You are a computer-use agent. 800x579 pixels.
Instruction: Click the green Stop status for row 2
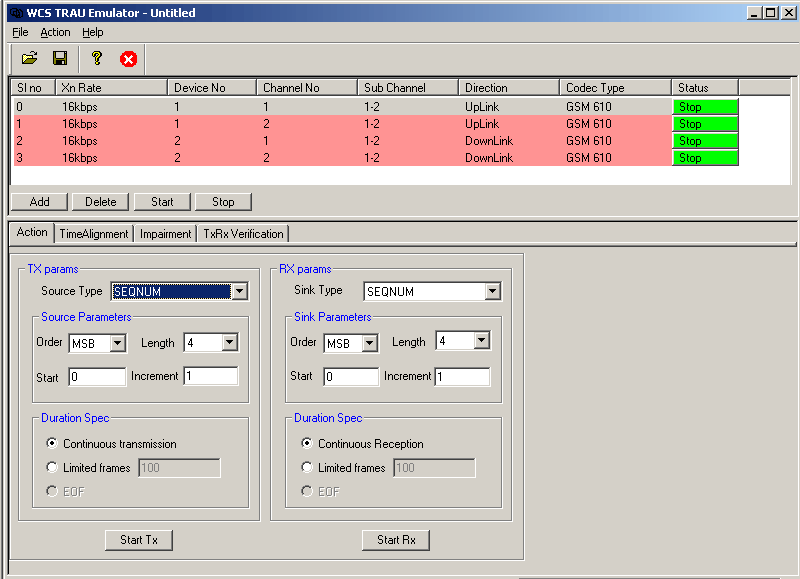tap(705, 141)
